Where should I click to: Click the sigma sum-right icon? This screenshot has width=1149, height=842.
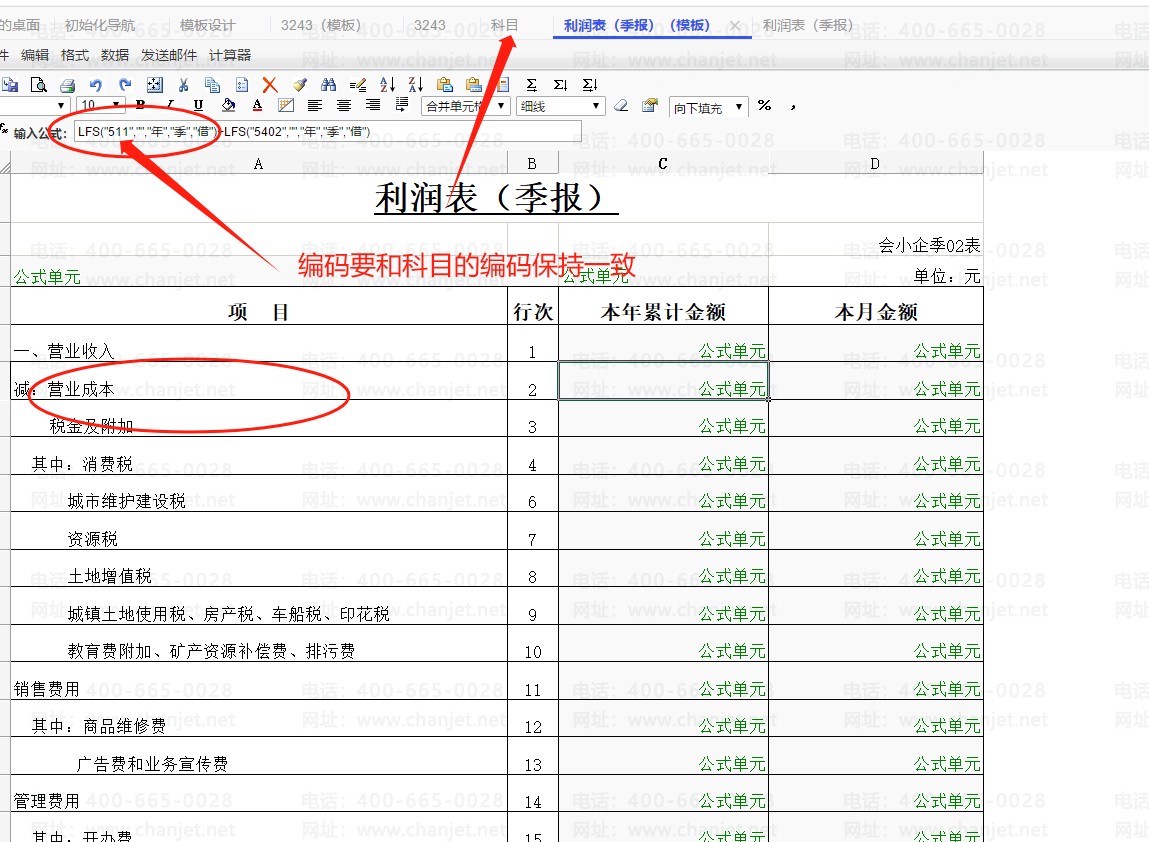click(x=561, y=85)
